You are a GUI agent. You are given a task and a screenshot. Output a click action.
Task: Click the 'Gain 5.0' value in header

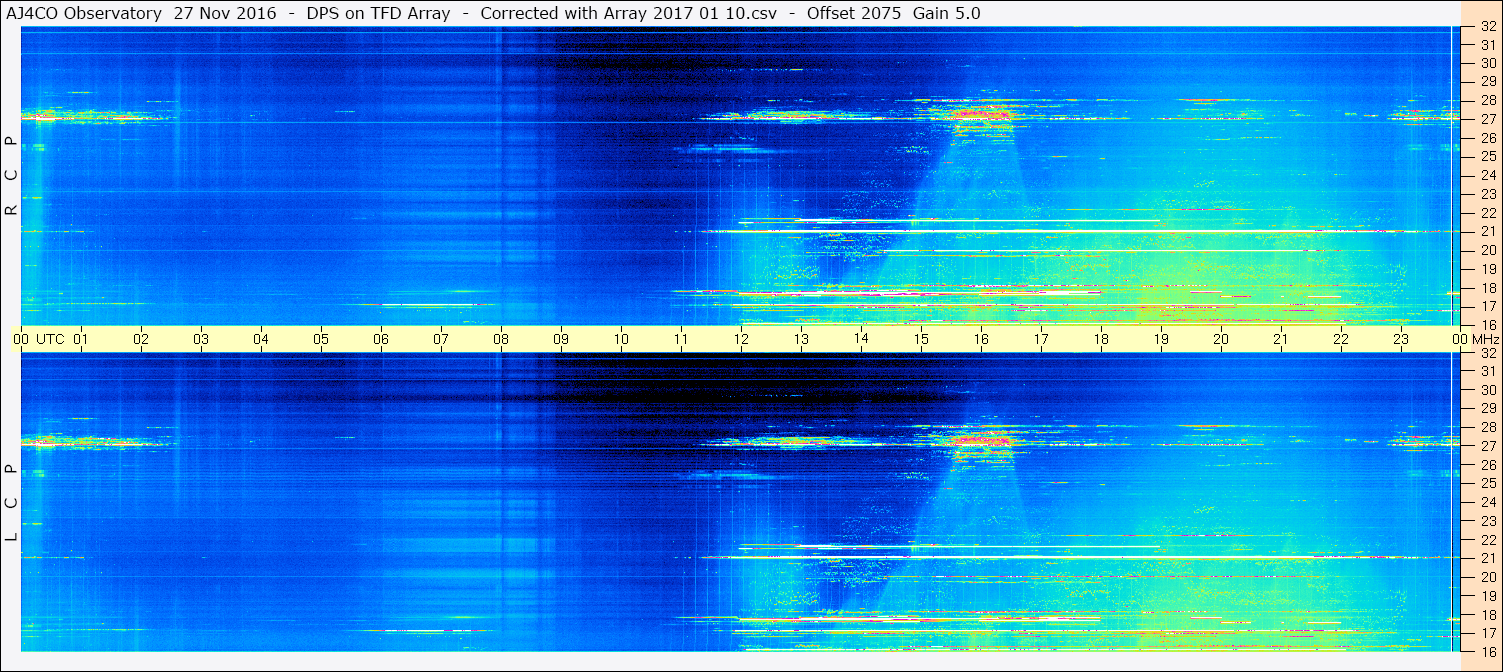click(946, 13)
